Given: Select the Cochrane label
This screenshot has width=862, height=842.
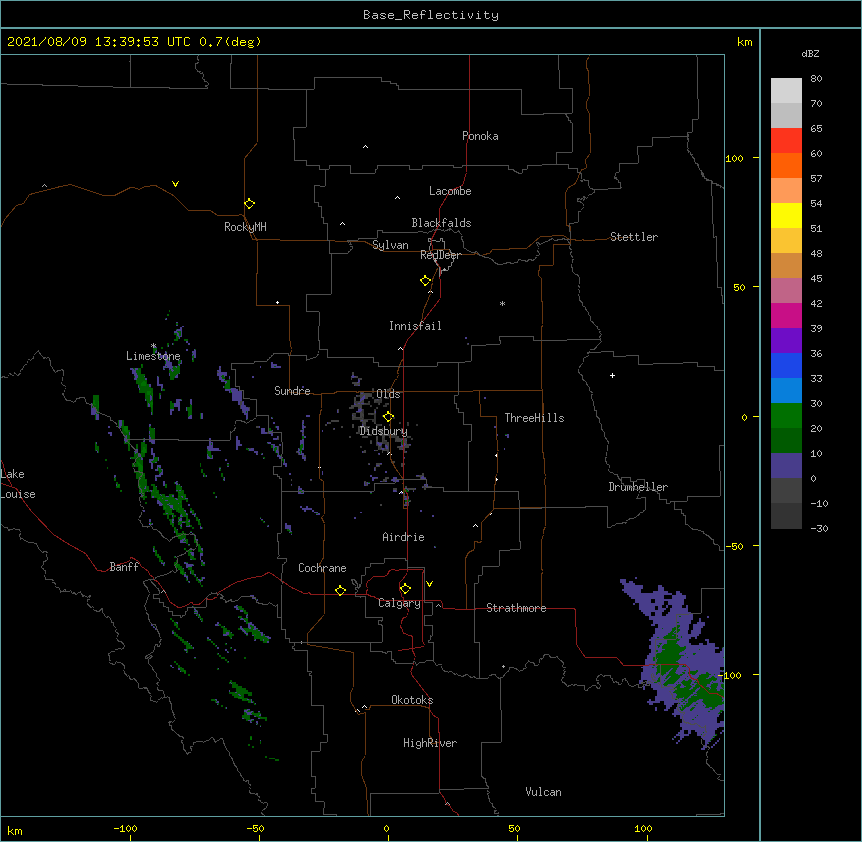Looking at the screenshot, I should pyautogui.click(x=322, y=568).
